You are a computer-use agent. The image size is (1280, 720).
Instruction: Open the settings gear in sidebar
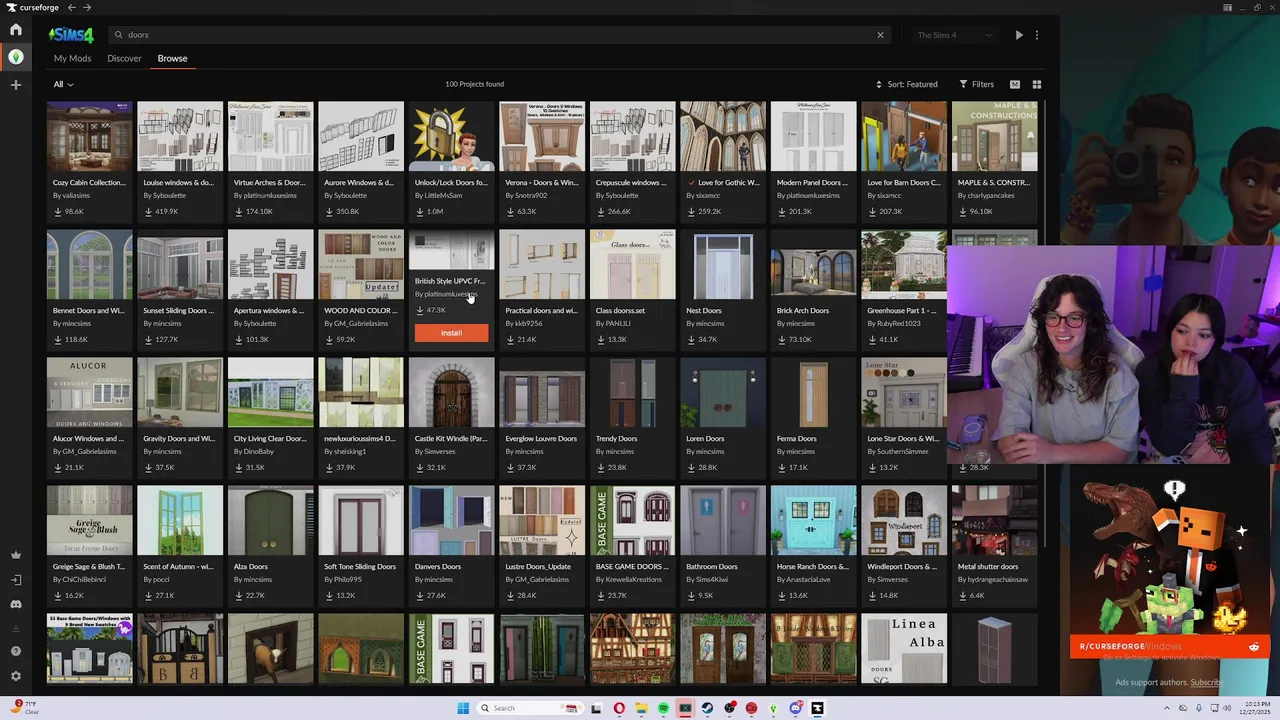coord(16,676)
